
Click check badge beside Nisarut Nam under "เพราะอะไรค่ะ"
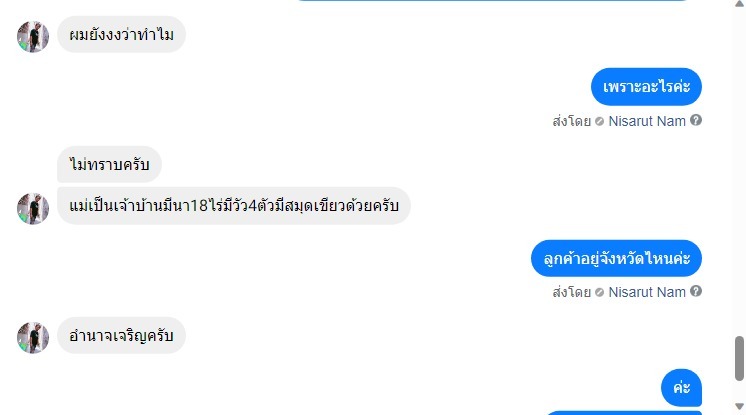(x=599, y=121)
